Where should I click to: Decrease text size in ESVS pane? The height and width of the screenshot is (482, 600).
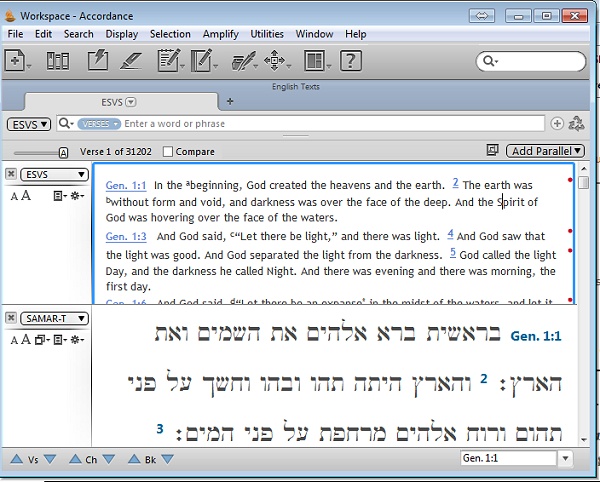[x=14, y=197]
